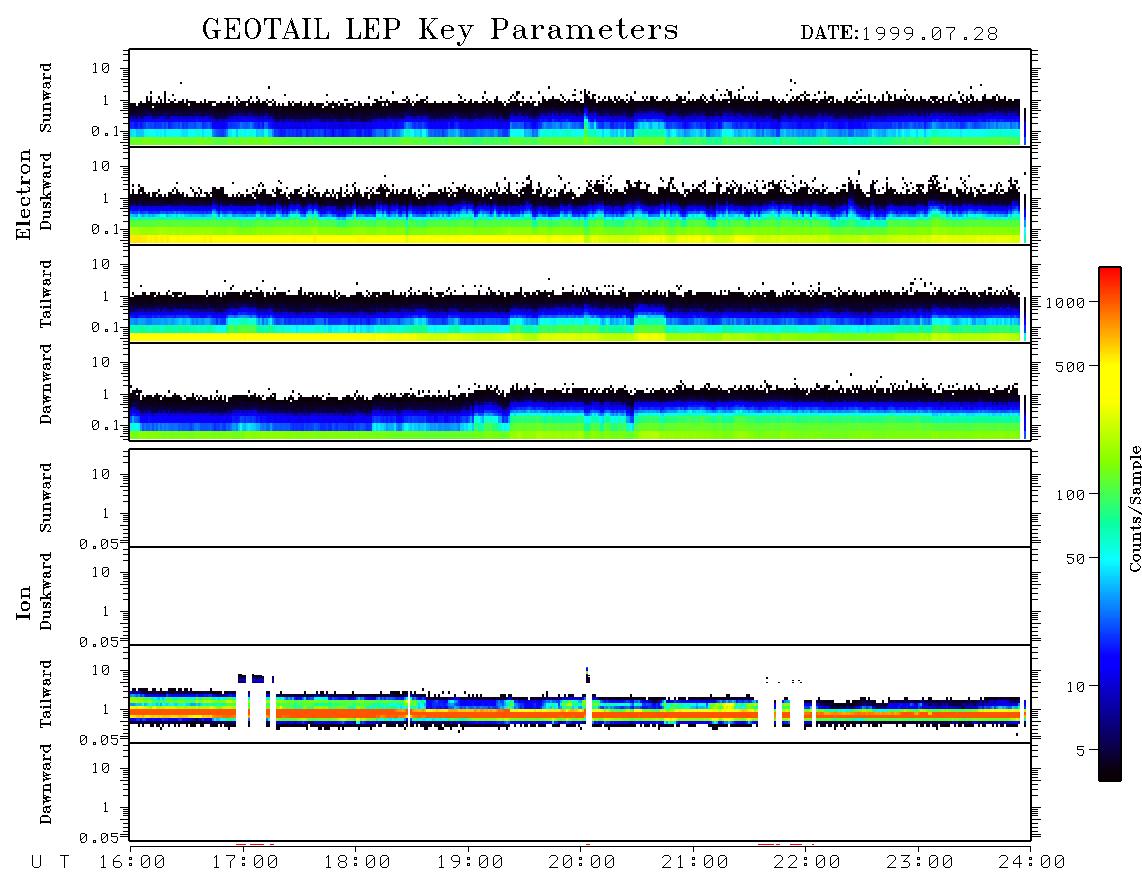The image size is (1142, 880).
Task: Click the '1000' color bar tick label
Action: [x=1065, y=302]
